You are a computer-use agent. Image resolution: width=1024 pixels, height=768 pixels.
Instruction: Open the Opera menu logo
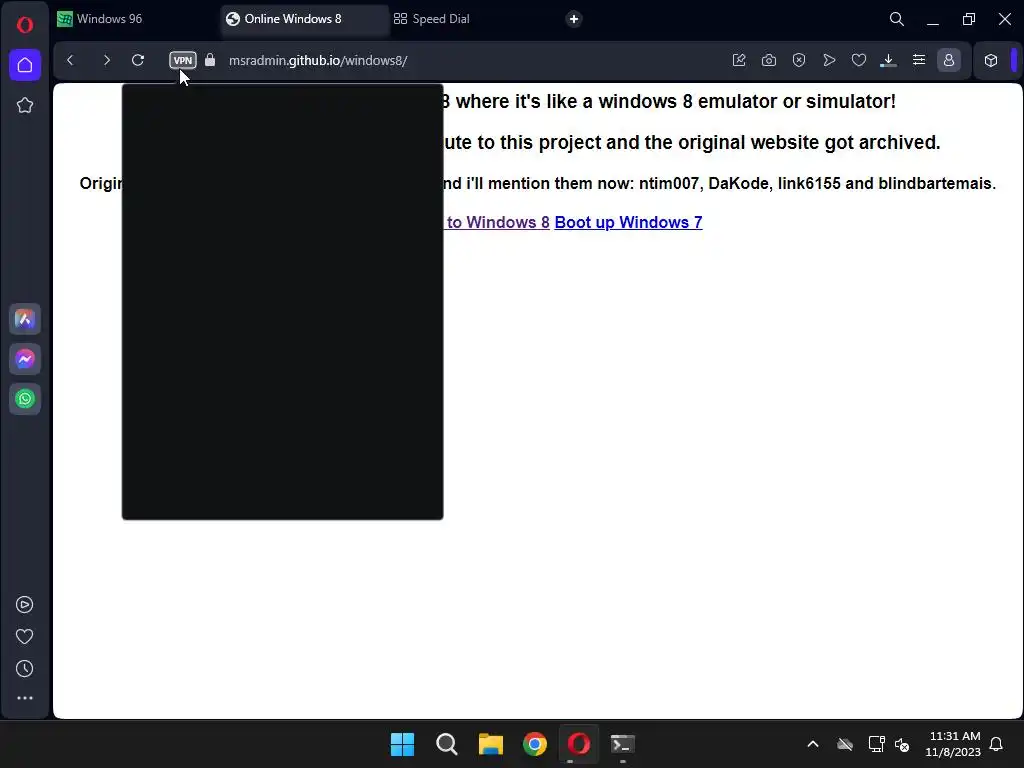25,25
